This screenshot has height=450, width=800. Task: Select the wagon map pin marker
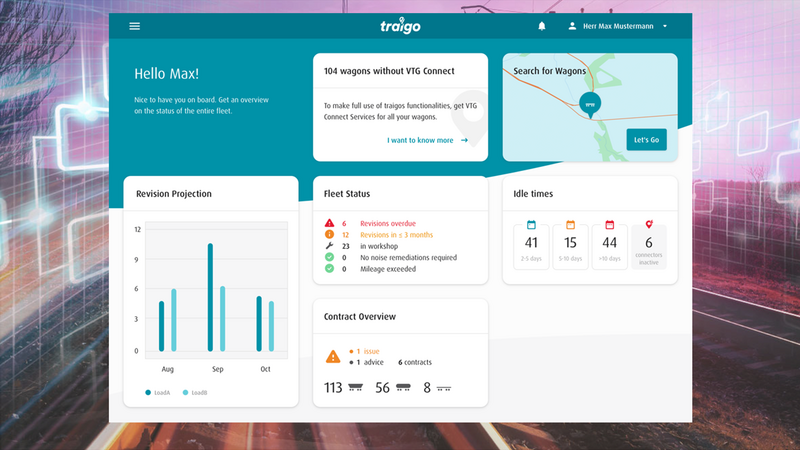(x=590, y=105)
